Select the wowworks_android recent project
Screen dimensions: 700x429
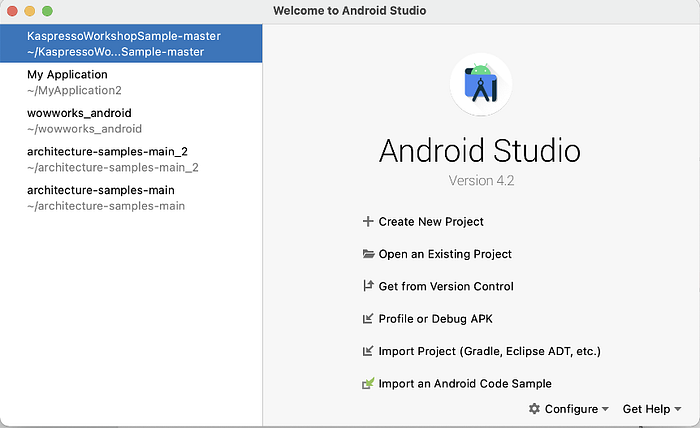click(131, 121)
